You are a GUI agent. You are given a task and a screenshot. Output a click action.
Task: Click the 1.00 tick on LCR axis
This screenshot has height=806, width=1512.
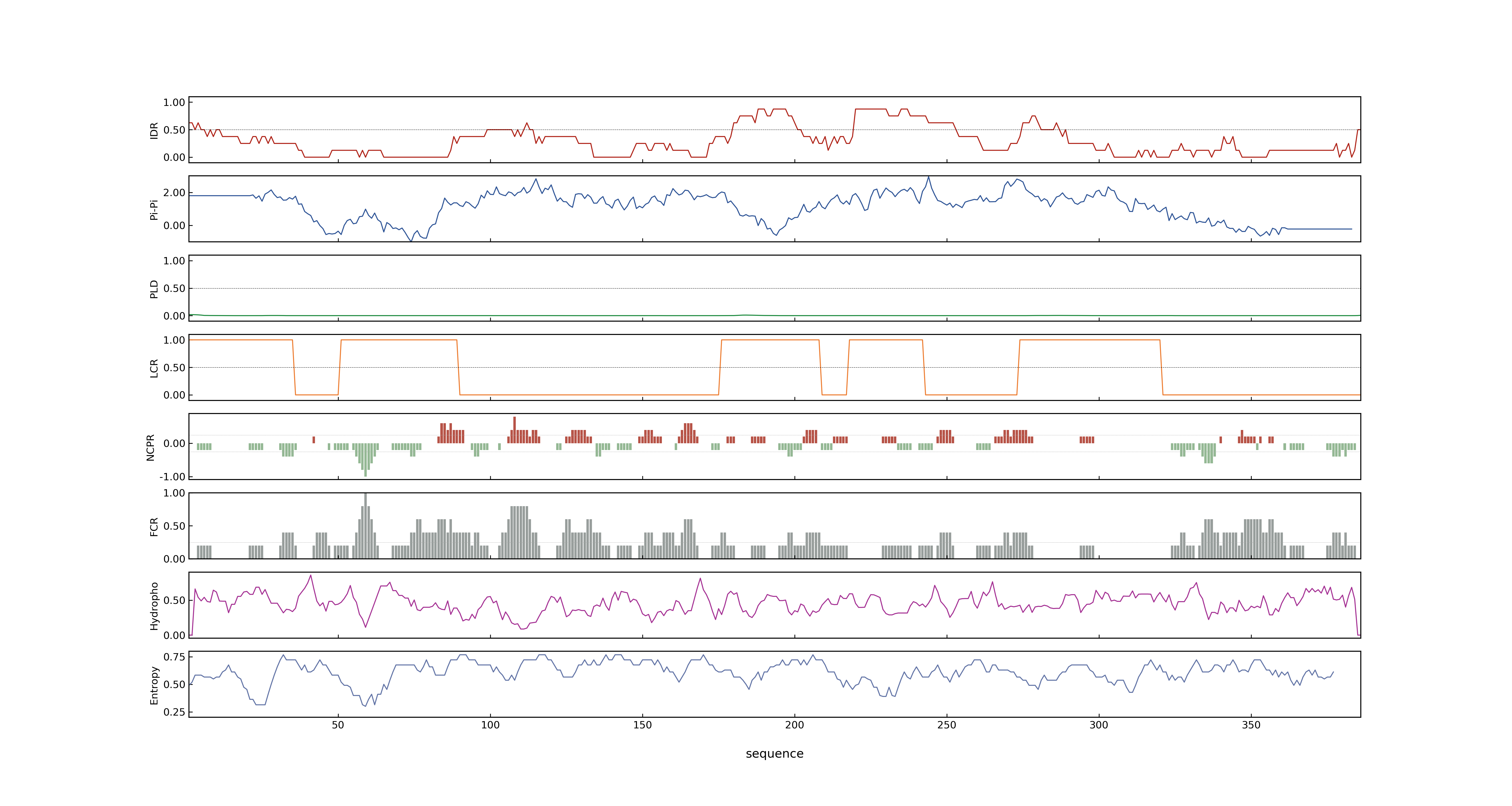174,340
